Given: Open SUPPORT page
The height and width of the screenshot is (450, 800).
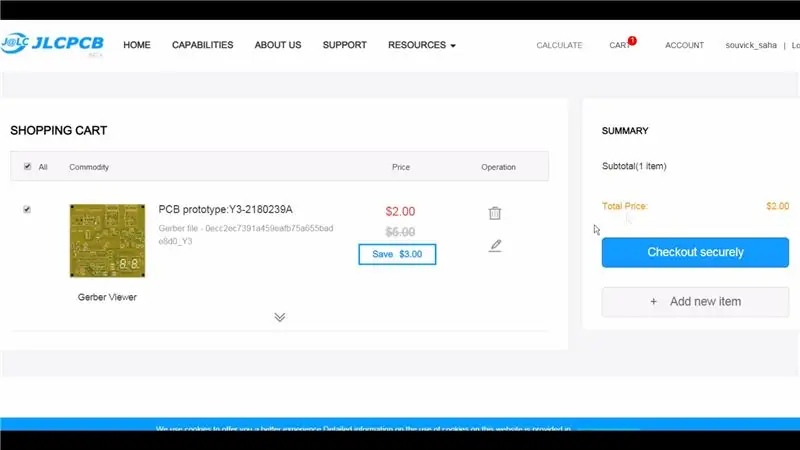Looking at the screenshot, I should coord(344,45).
